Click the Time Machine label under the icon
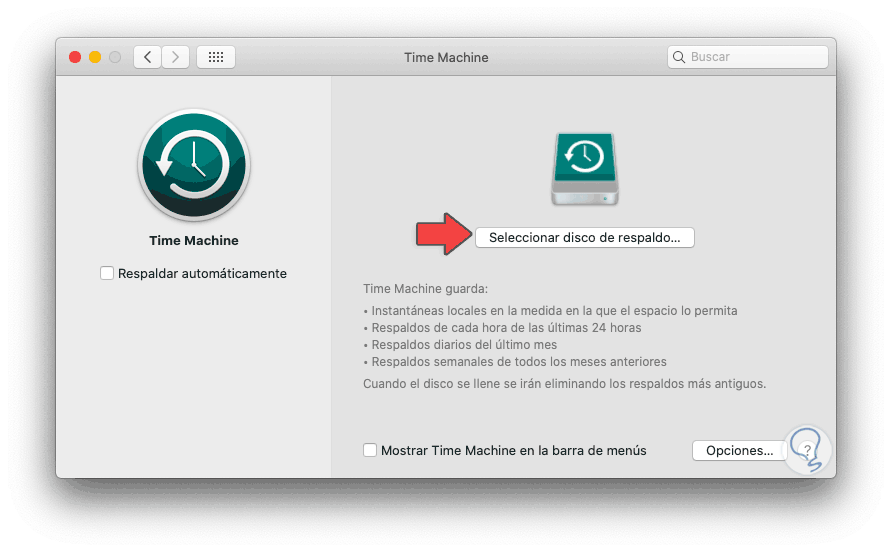The height and width of the screenshot is (552, 892). pos(194,241)
